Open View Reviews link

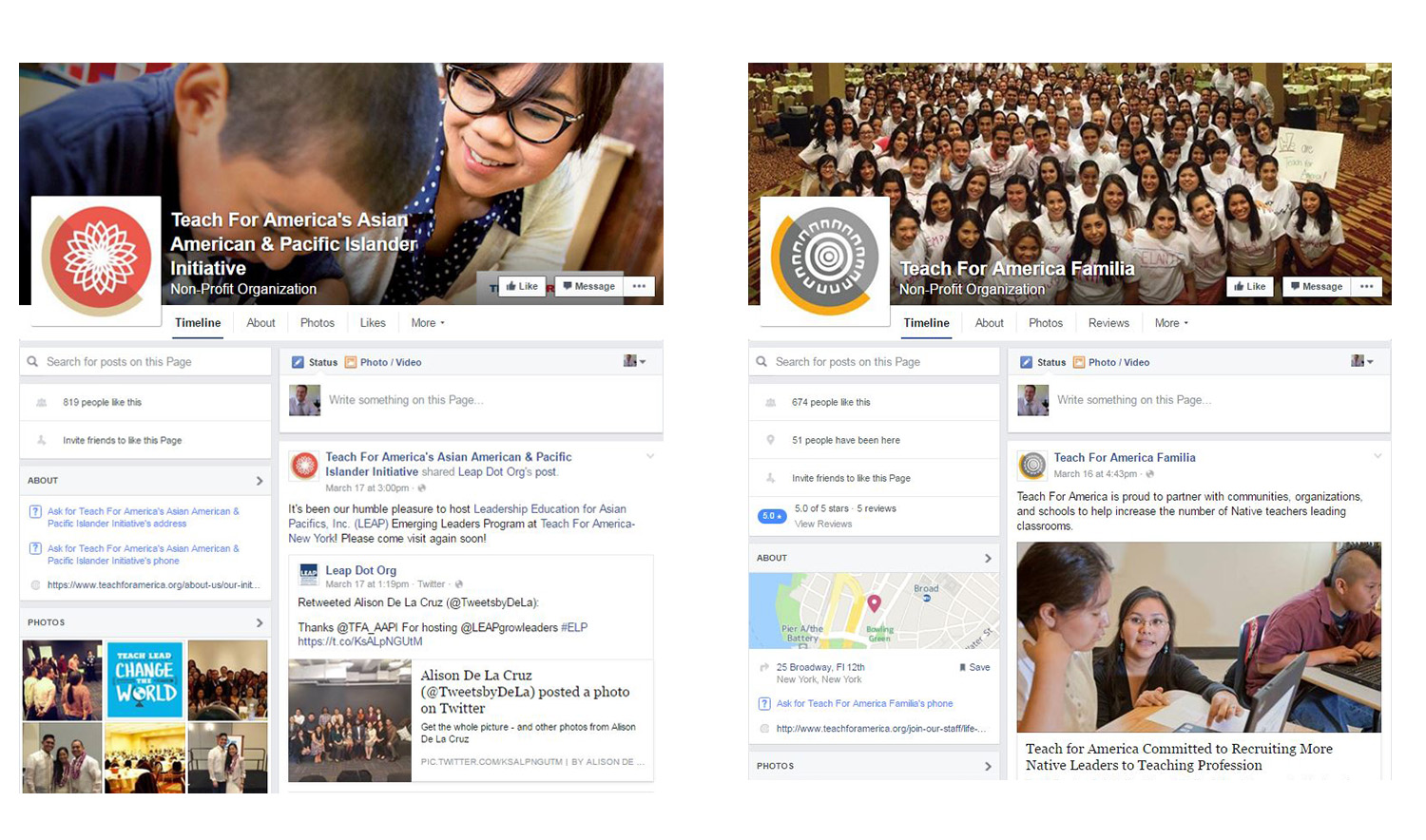click(823, 525)
